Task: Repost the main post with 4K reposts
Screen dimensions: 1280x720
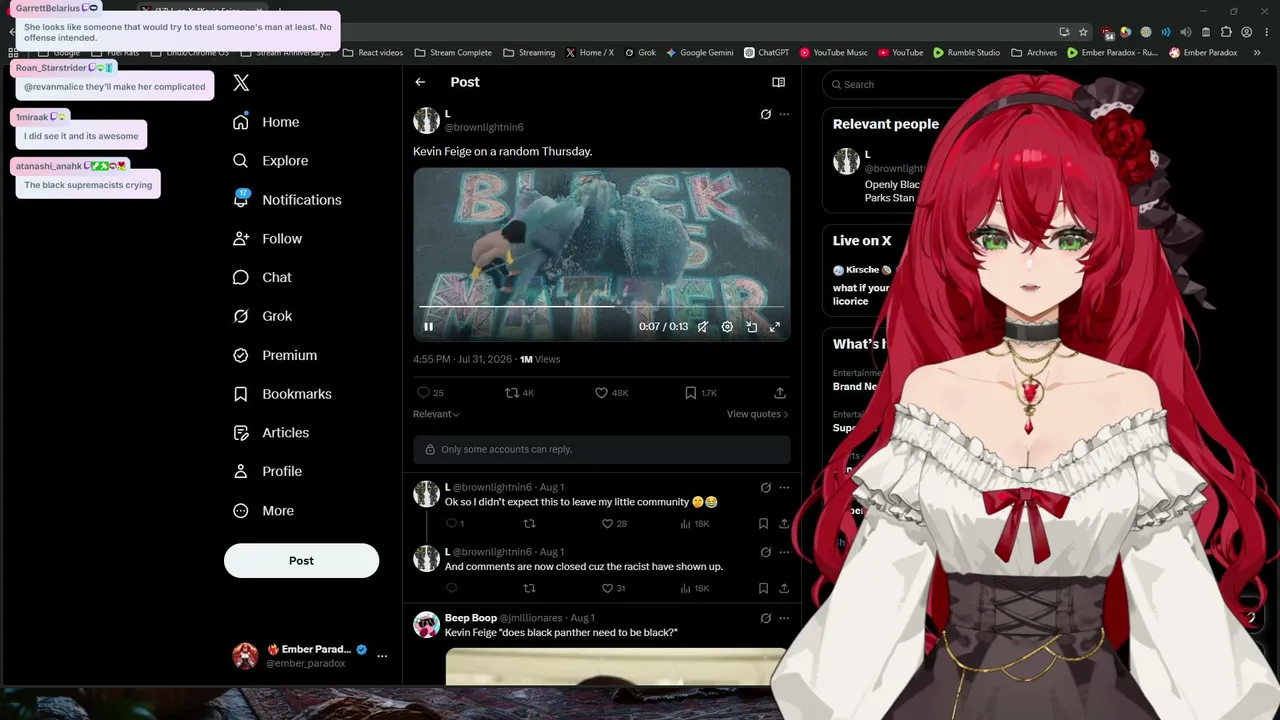Action: [520, 393]
